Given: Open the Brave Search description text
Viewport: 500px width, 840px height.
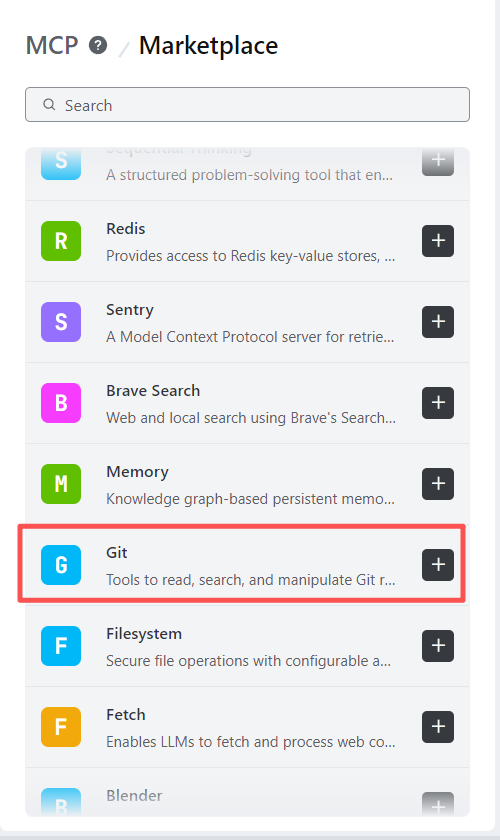Looking at the screenshot, I should 251,418.
